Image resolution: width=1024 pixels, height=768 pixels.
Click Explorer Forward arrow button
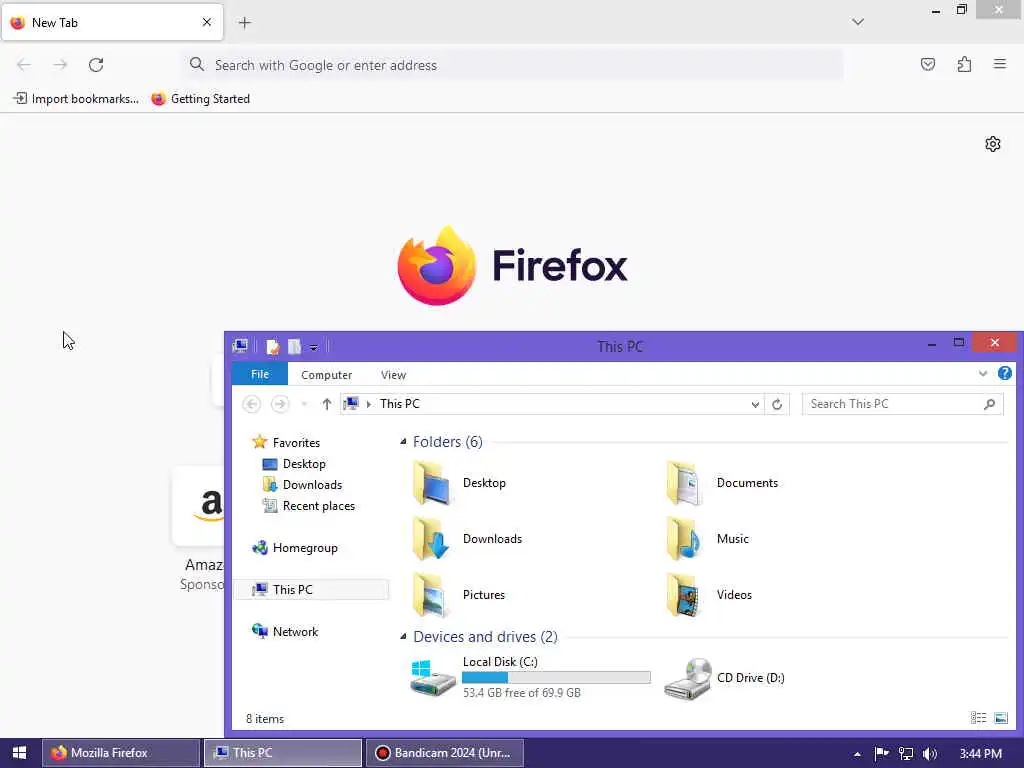(280, 404)
